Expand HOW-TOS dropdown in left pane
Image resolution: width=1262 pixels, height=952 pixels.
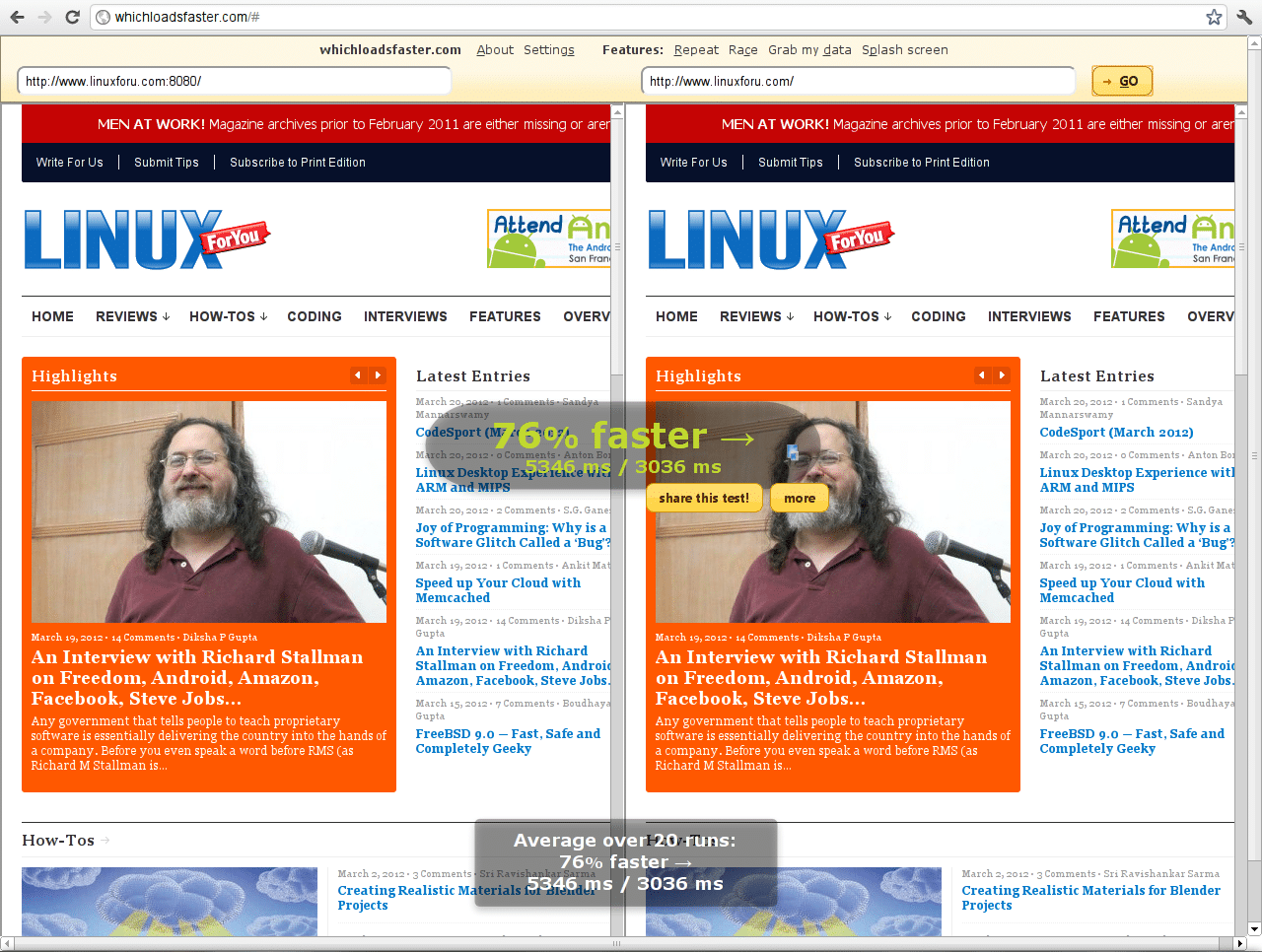click(228, 316)
